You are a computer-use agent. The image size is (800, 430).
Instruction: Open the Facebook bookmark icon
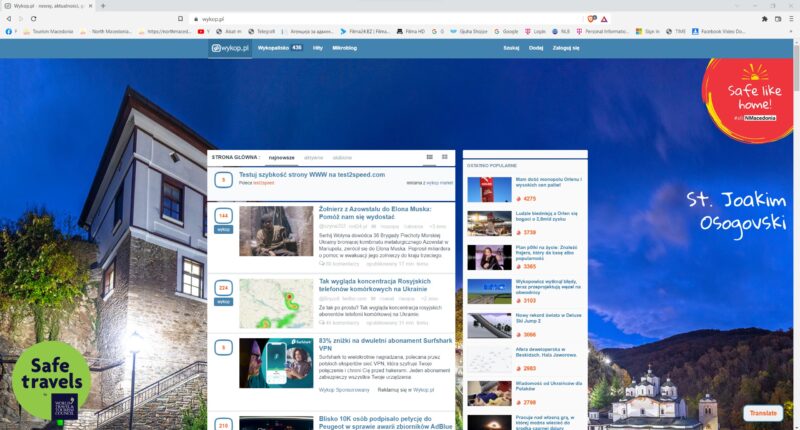tap(9, 31)
